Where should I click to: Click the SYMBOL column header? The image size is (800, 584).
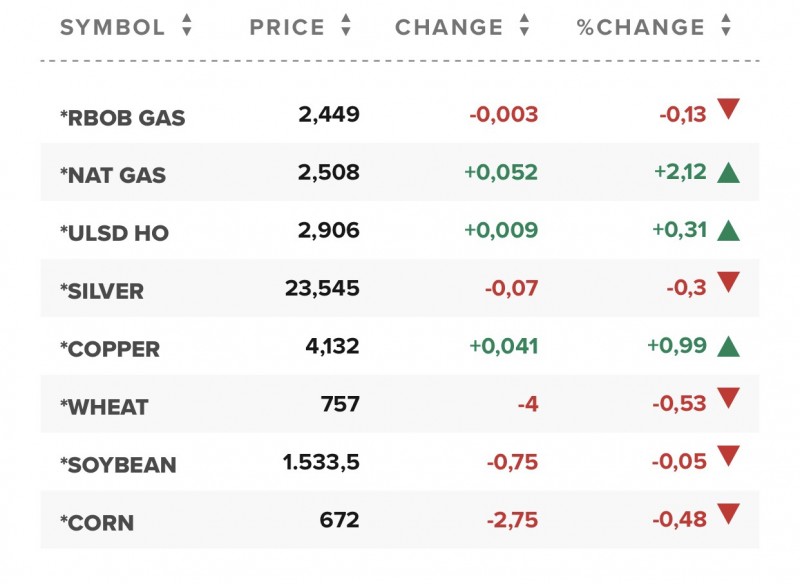pyautogui.click(x=113, y=27)
